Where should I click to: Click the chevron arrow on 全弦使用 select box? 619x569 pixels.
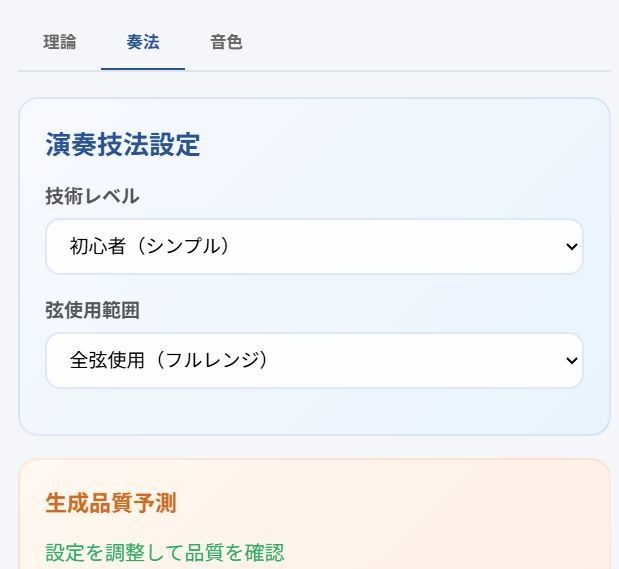click(572, 360)
